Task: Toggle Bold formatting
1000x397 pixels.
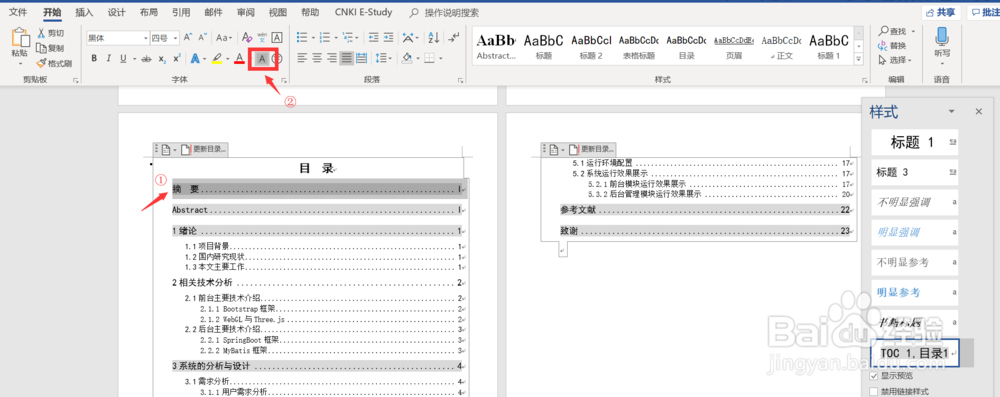Action: point(94,59)
